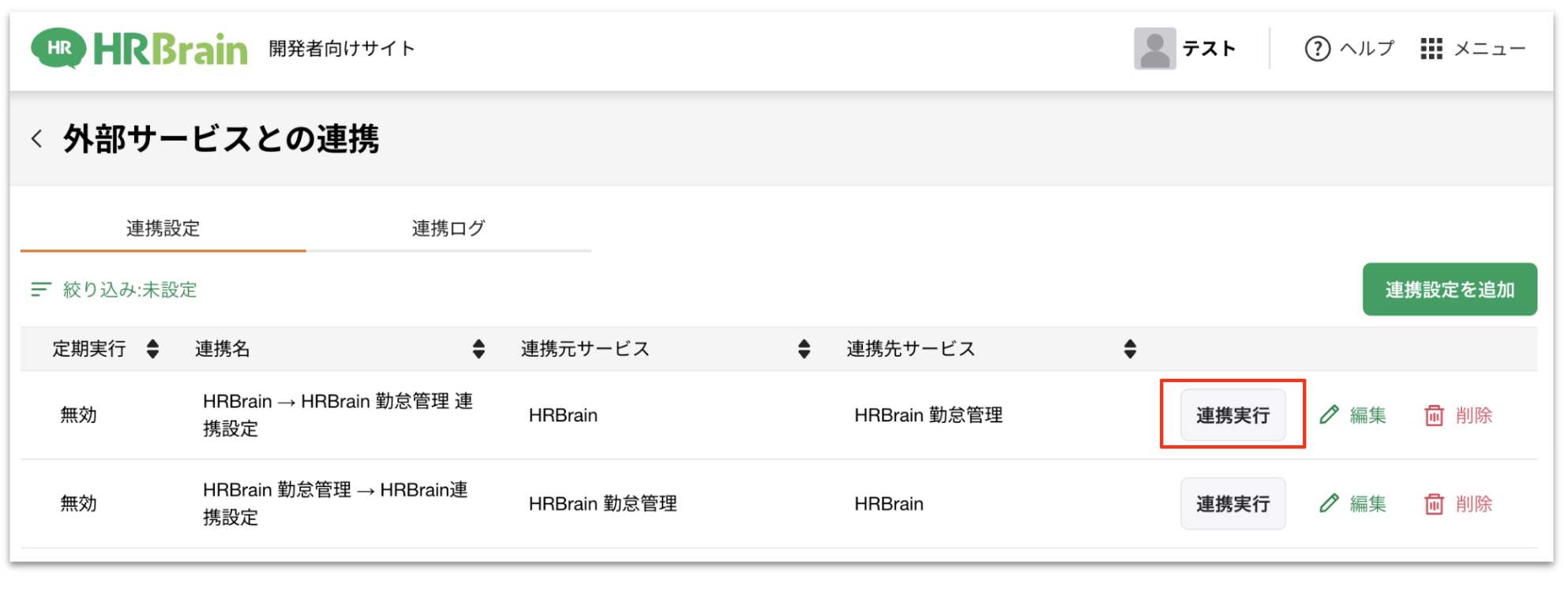1568x592 pixels.
Task: Sort by 連携元サービス column arrows
Action: pyautogui.click(x=804, y=349)
